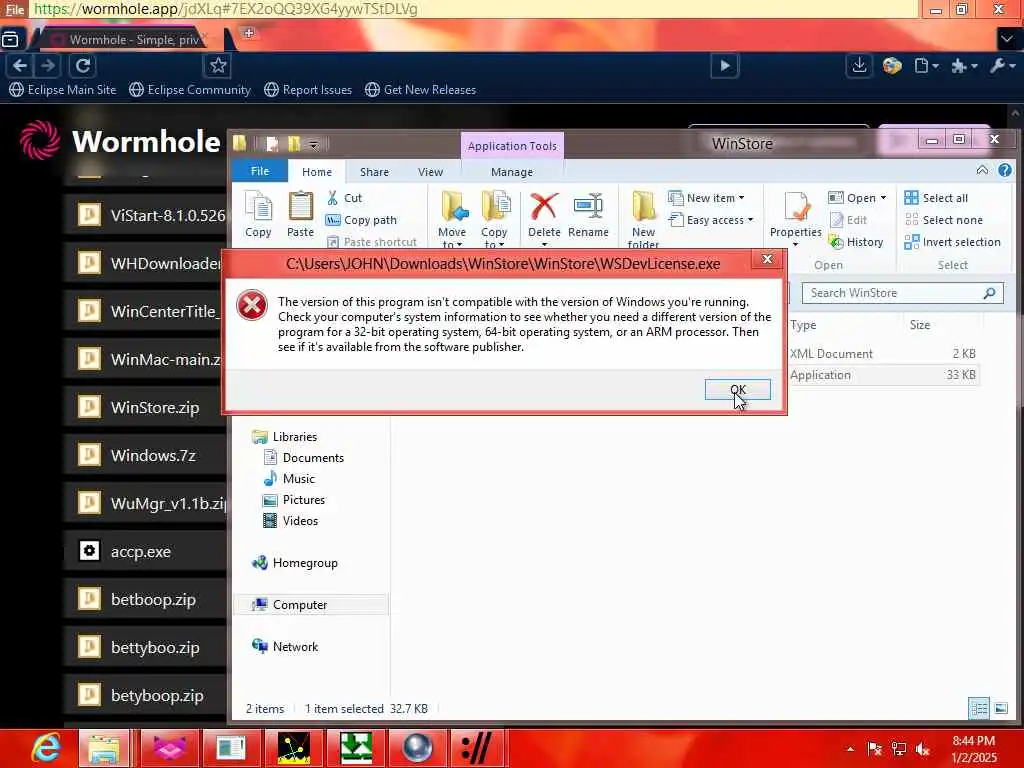Click Cut in the ribbon
1024x768 pixels.
coord(344,198)
